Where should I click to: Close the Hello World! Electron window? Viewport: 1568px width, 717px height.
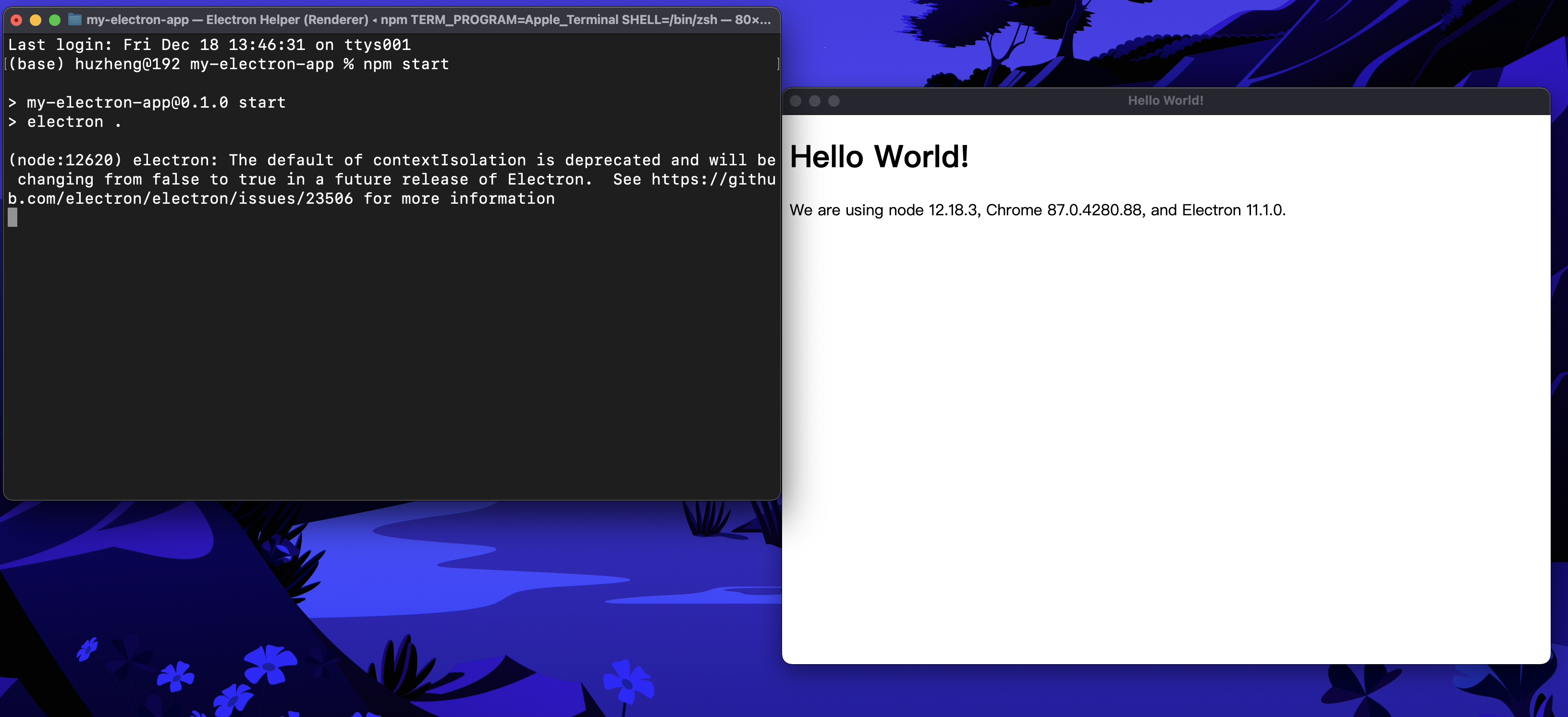[795, 101]
